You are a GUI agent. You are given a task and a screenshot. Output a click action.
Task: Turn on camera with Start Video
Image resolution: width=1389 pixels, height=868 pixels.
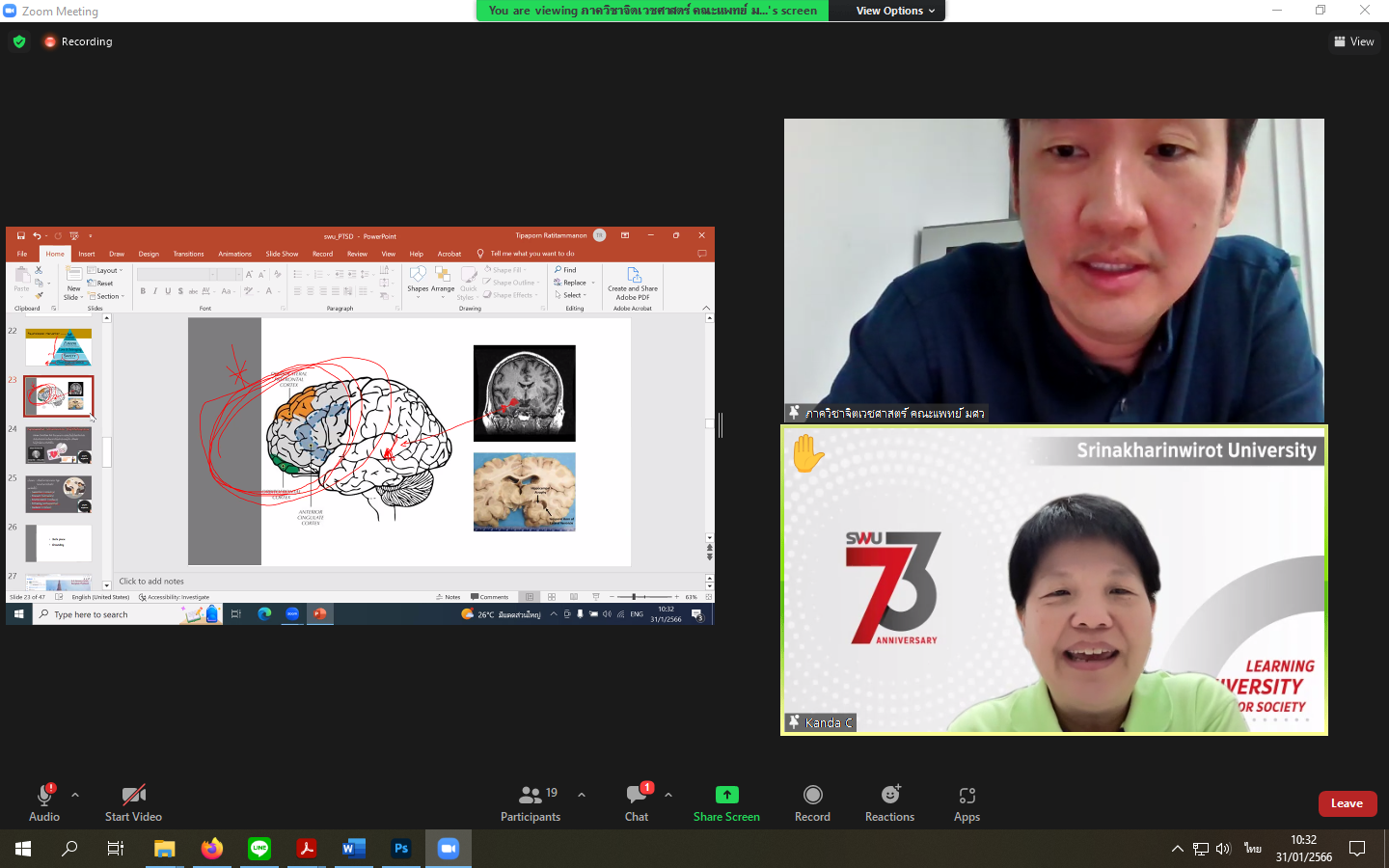pos(133,796)
